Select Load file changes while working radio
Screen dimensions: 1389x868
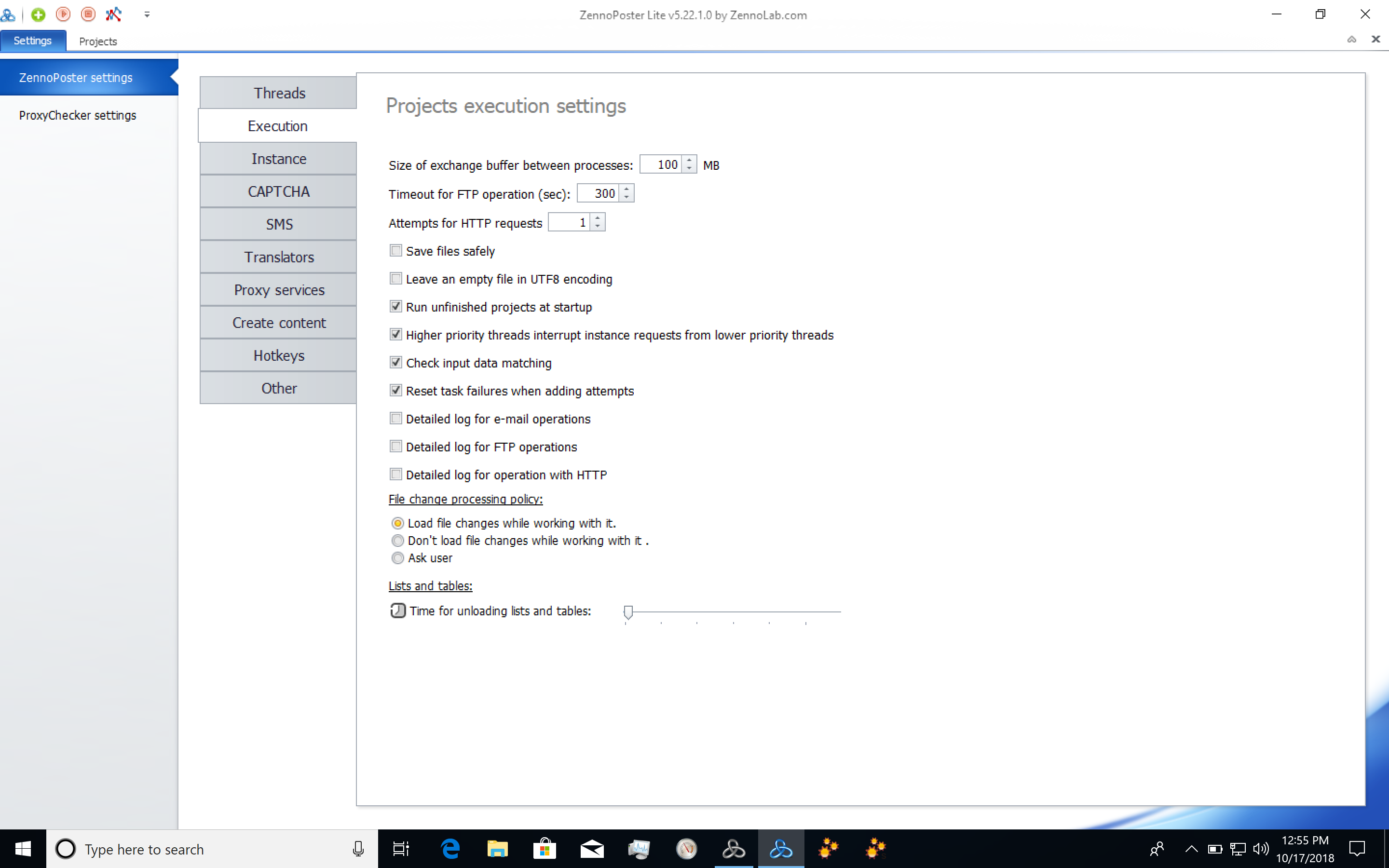coord(397,523)
